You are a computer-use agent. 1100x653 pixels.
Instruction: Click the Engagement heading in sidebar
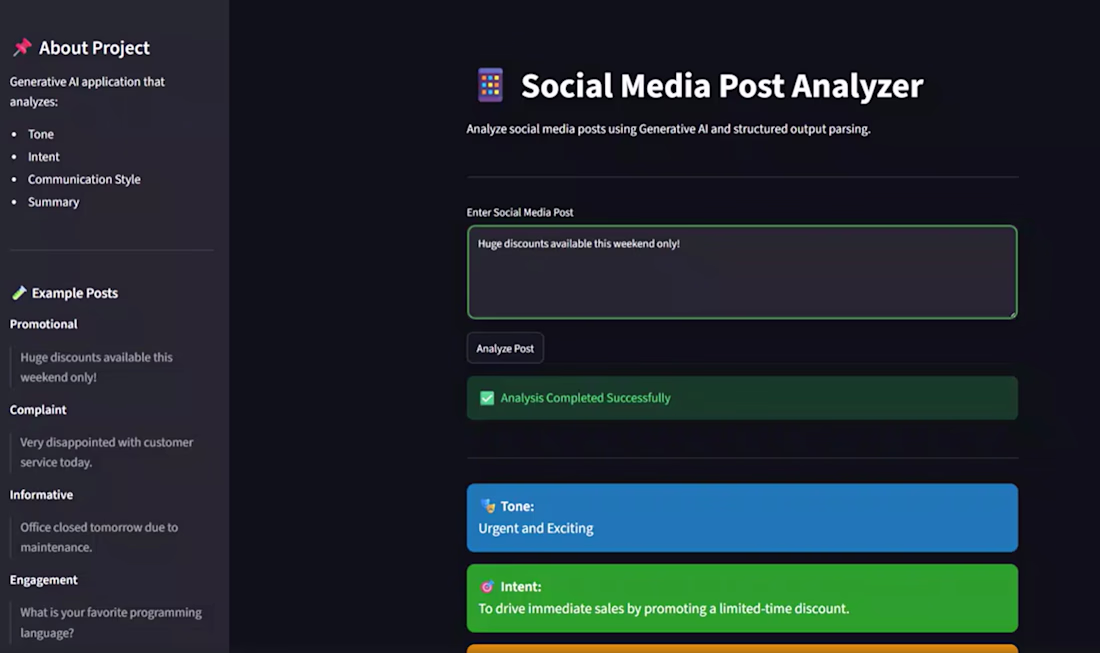[43, 579]
